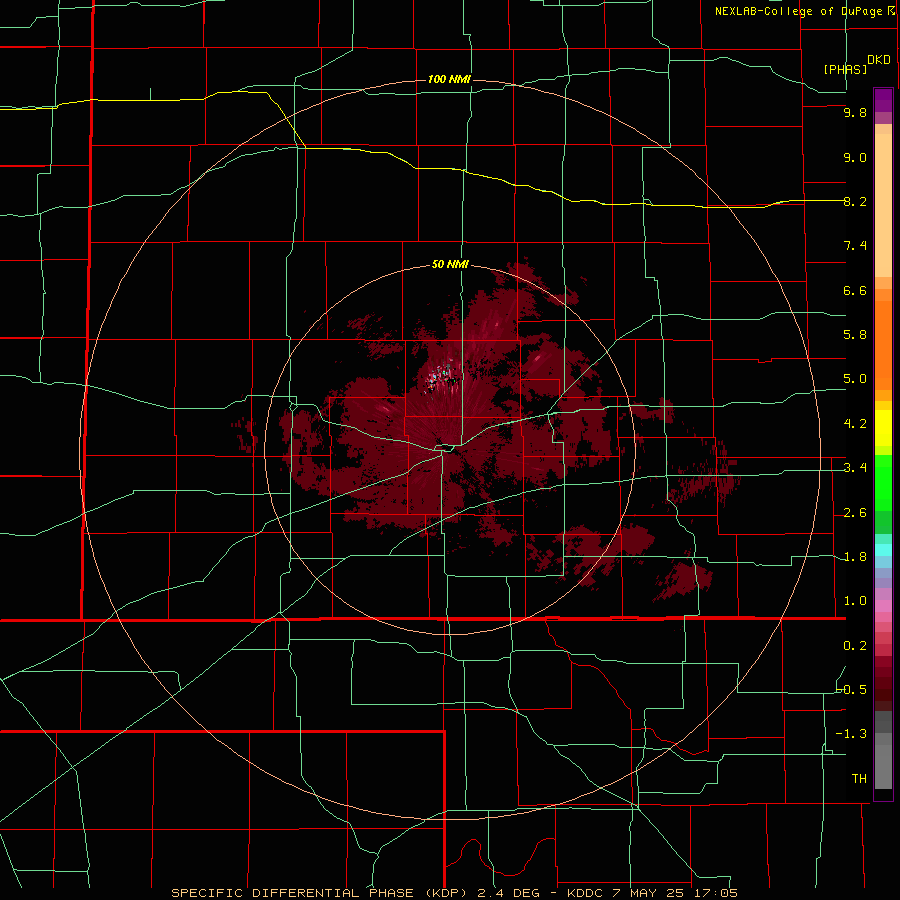This screenshot has height=900, width=900.
Task: Click the 50 NMI range ring label
Action: click(x=450, y=264)
